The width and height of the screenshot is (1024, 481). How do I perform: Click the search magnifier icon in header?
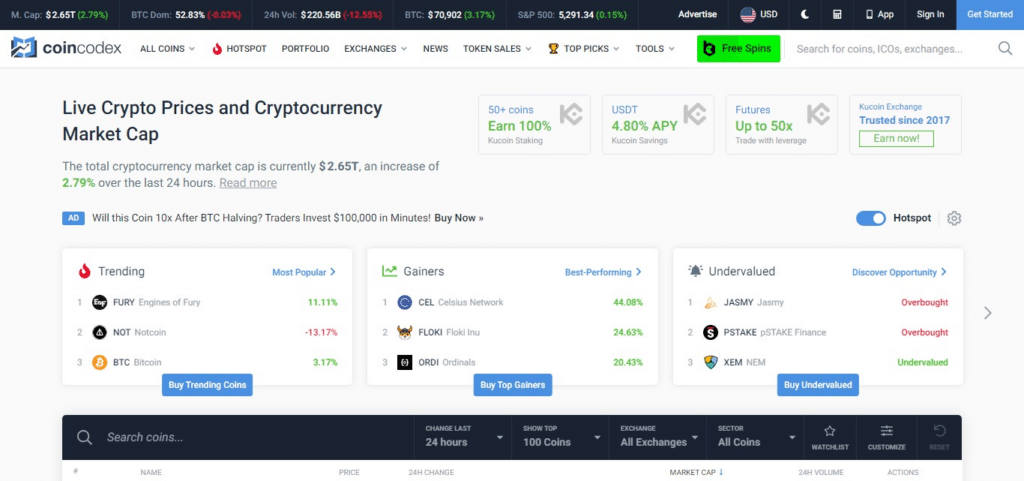1005,48
